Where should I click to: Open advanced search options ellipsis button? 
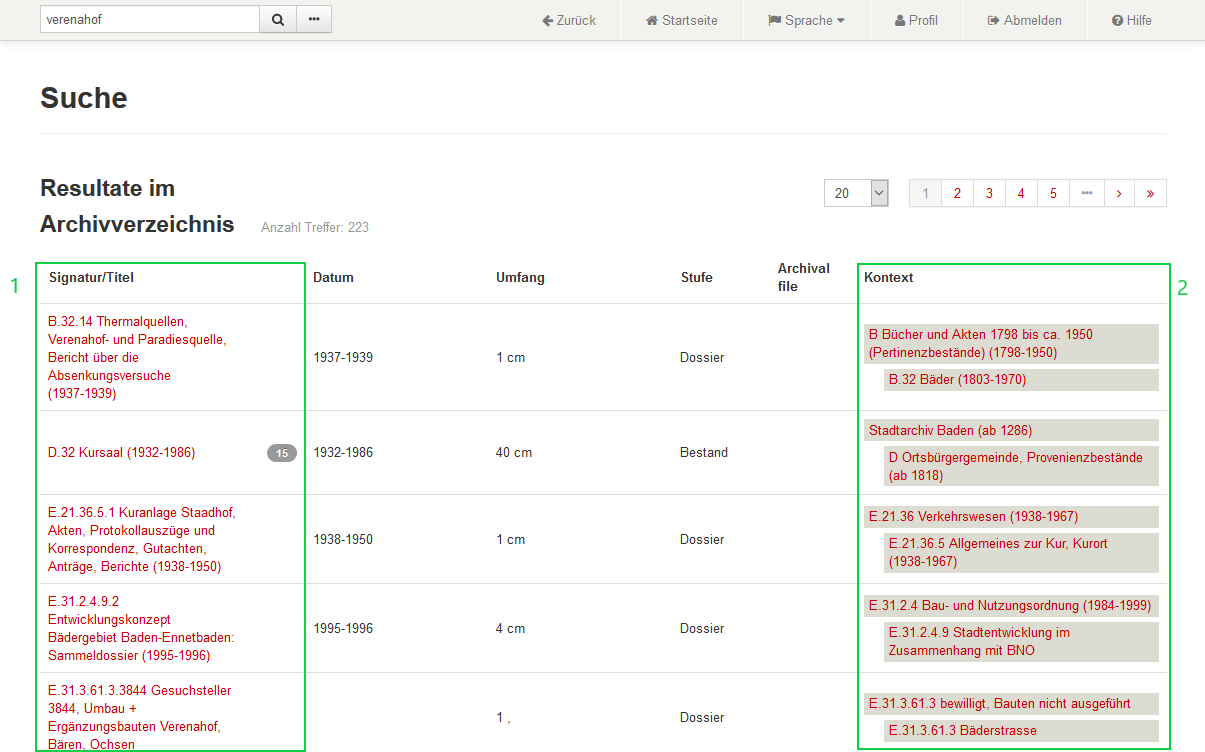314,20
